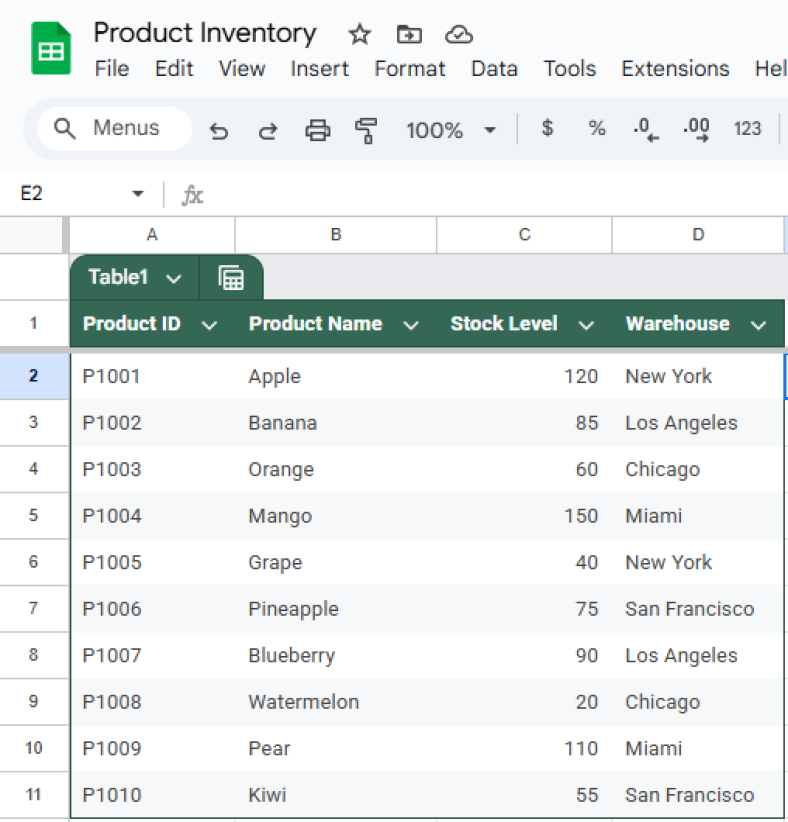Open more number formats via 123 button
Image resolution: width=788 pixels, height=822 pixels.
click(747, 129)
